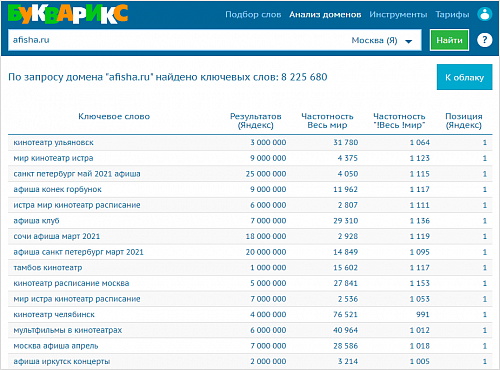
Task: Select the Анализ доменов menu item
Action: [x=325, y=15]
